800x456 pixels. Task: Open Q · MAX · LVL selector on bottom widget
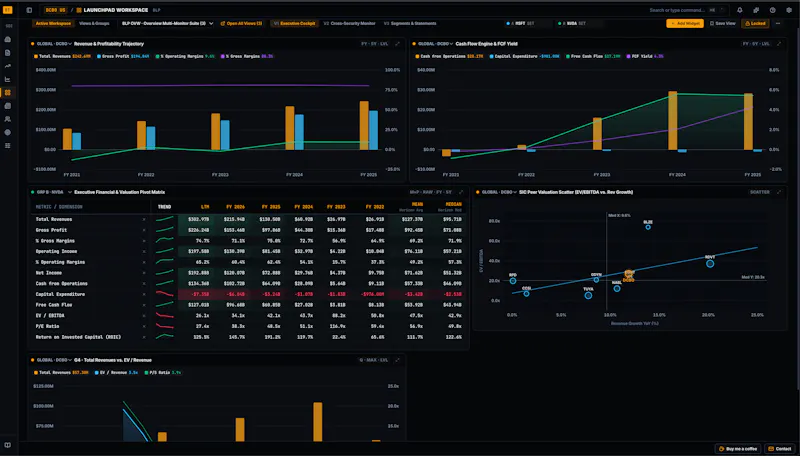373,360
